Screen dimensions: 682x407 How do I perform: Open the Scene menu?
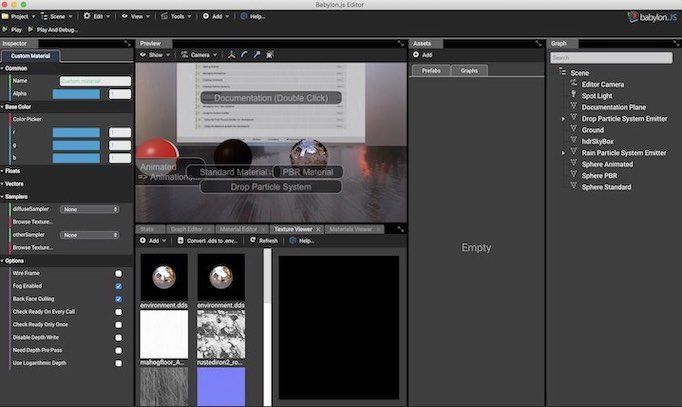[x=57, y=17]
